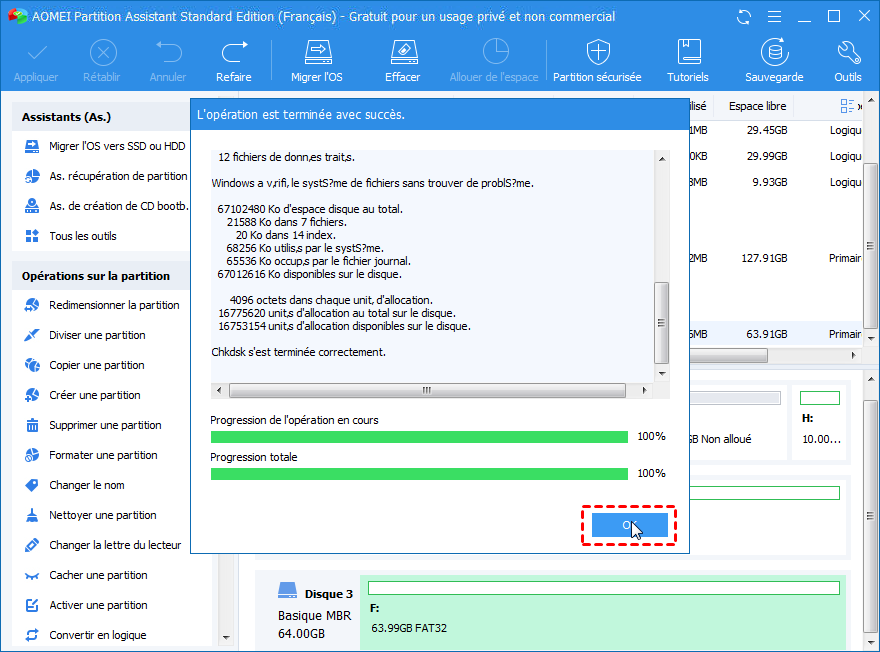Viewport: 880px width, 652px height.
Task: Confirm the dialog with OK button
Action: click(630, 526)
